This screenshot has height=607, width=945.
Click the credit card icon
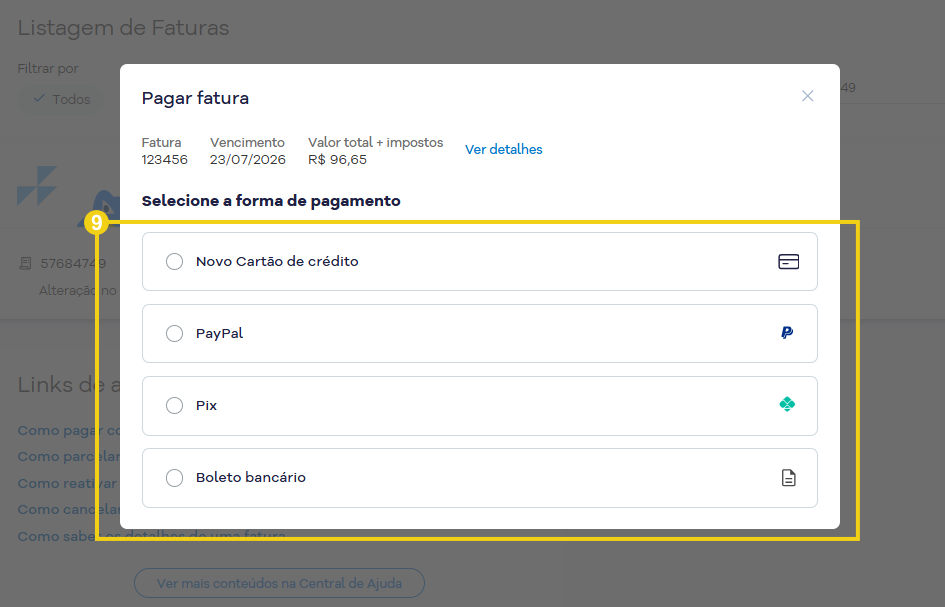pos(788,262)
